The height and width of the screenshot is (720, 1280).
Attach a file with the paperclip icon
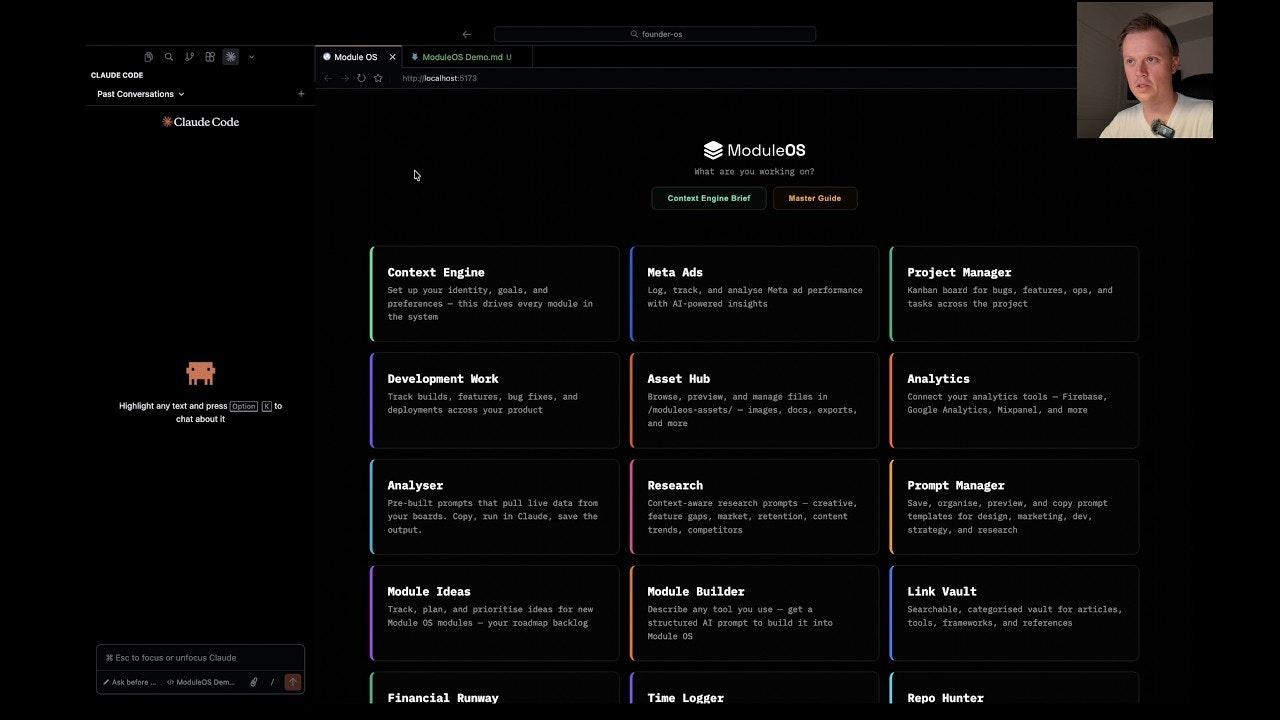pos(254,682)
